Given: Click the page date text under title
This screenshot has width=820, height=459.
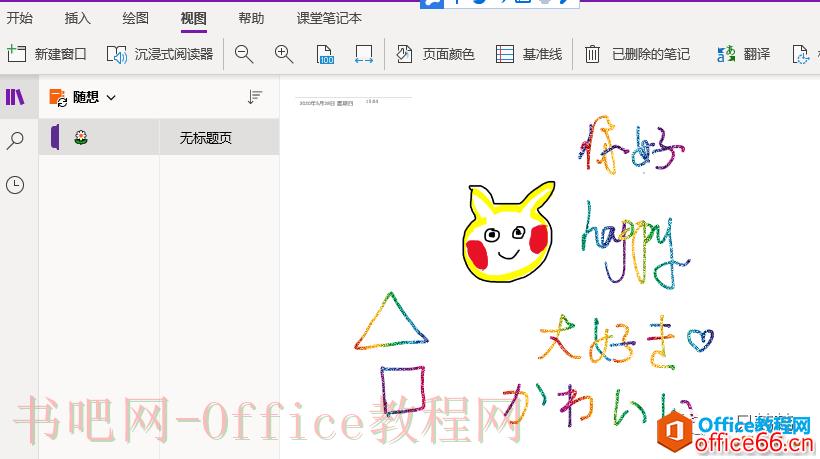Looking at the screenshot, I should 326,104.
